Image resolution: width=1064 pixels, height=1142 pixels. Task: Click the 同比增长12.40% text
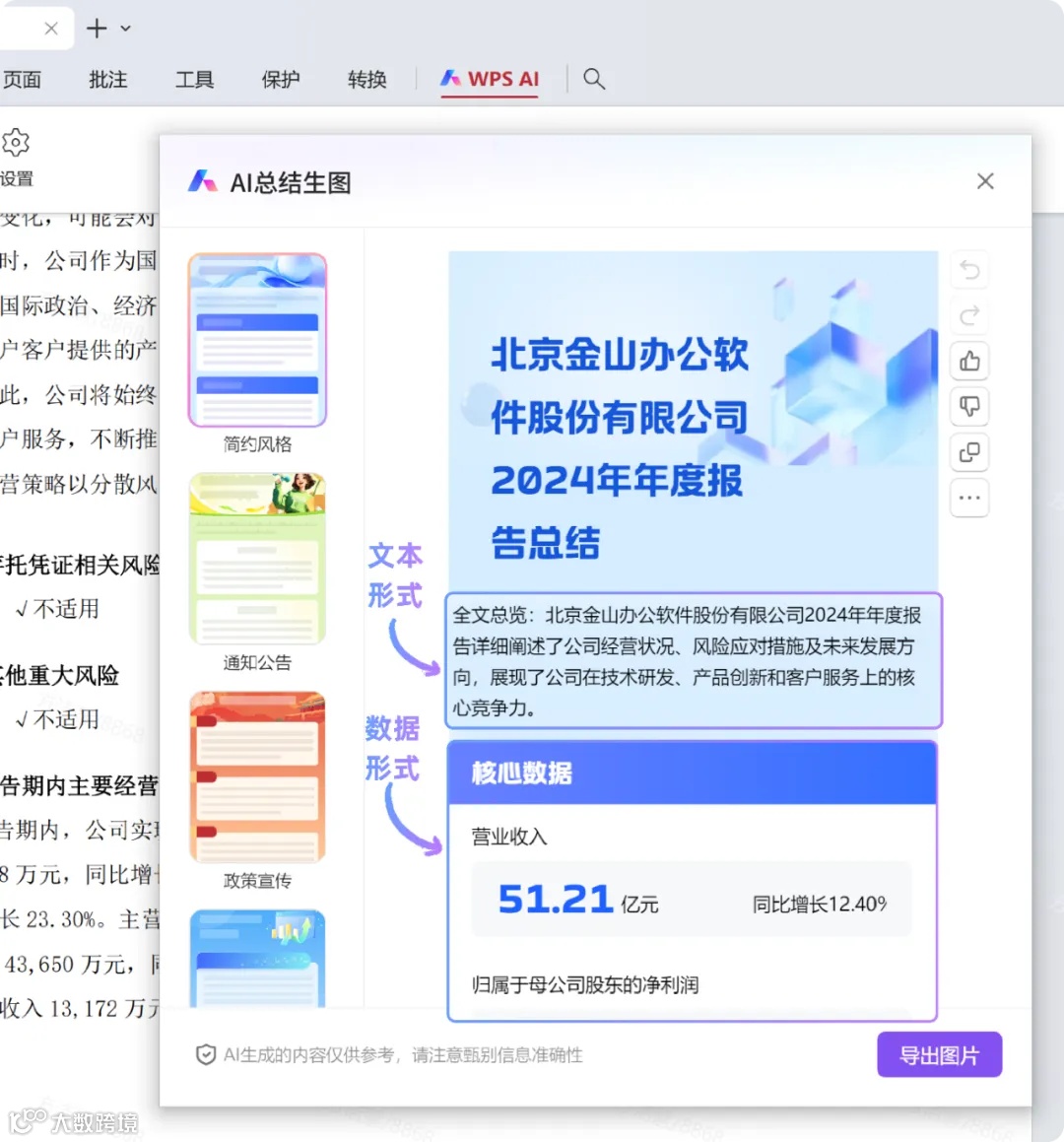pyautogui.click(x=820, y=904)
